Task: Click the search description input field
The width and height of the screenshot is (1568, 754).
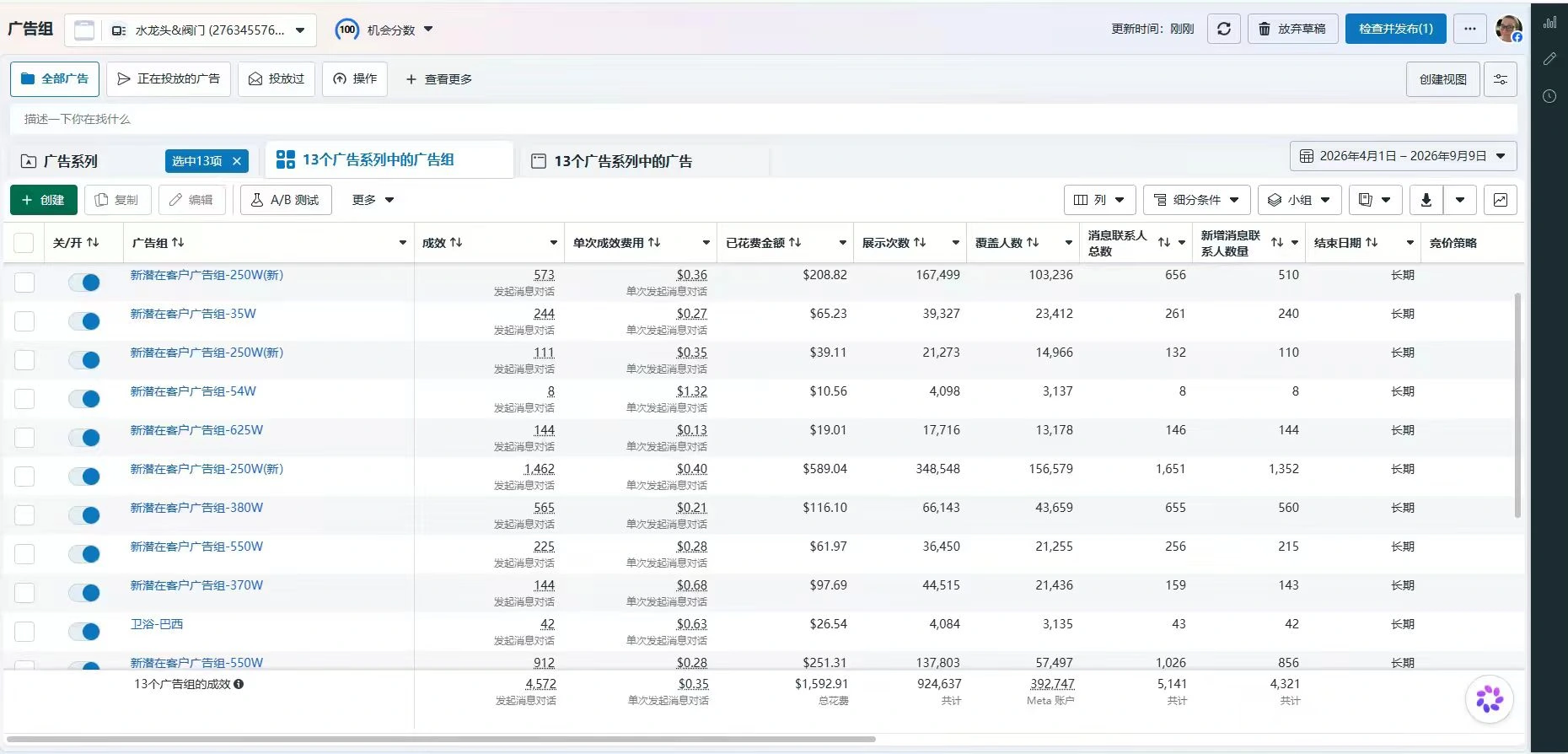Action: [x=763, y=119]
